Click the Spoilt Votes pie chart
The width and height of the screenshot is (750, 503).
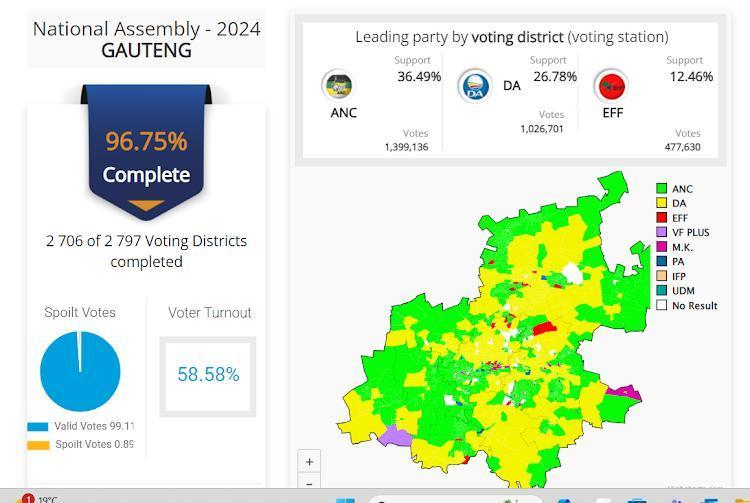point(80,371)
